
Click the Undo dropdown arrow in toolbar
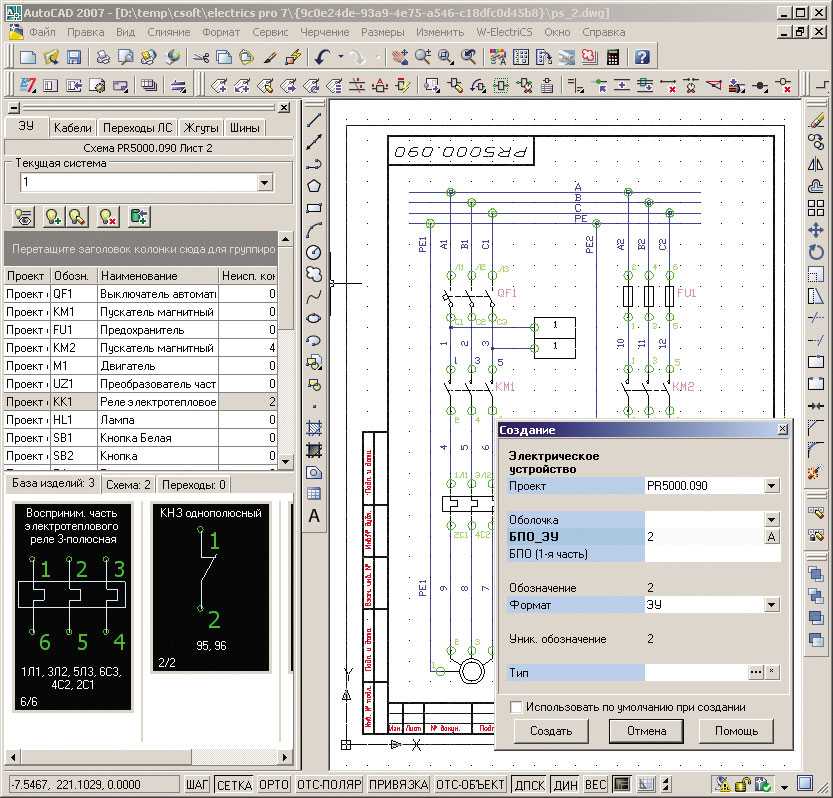(x=341, y=57)
